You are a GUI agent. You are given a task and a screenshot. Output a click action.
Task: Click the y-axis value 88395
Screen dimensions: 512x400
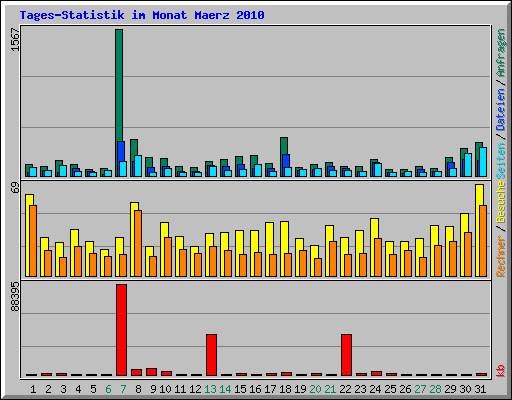(15, 297)
